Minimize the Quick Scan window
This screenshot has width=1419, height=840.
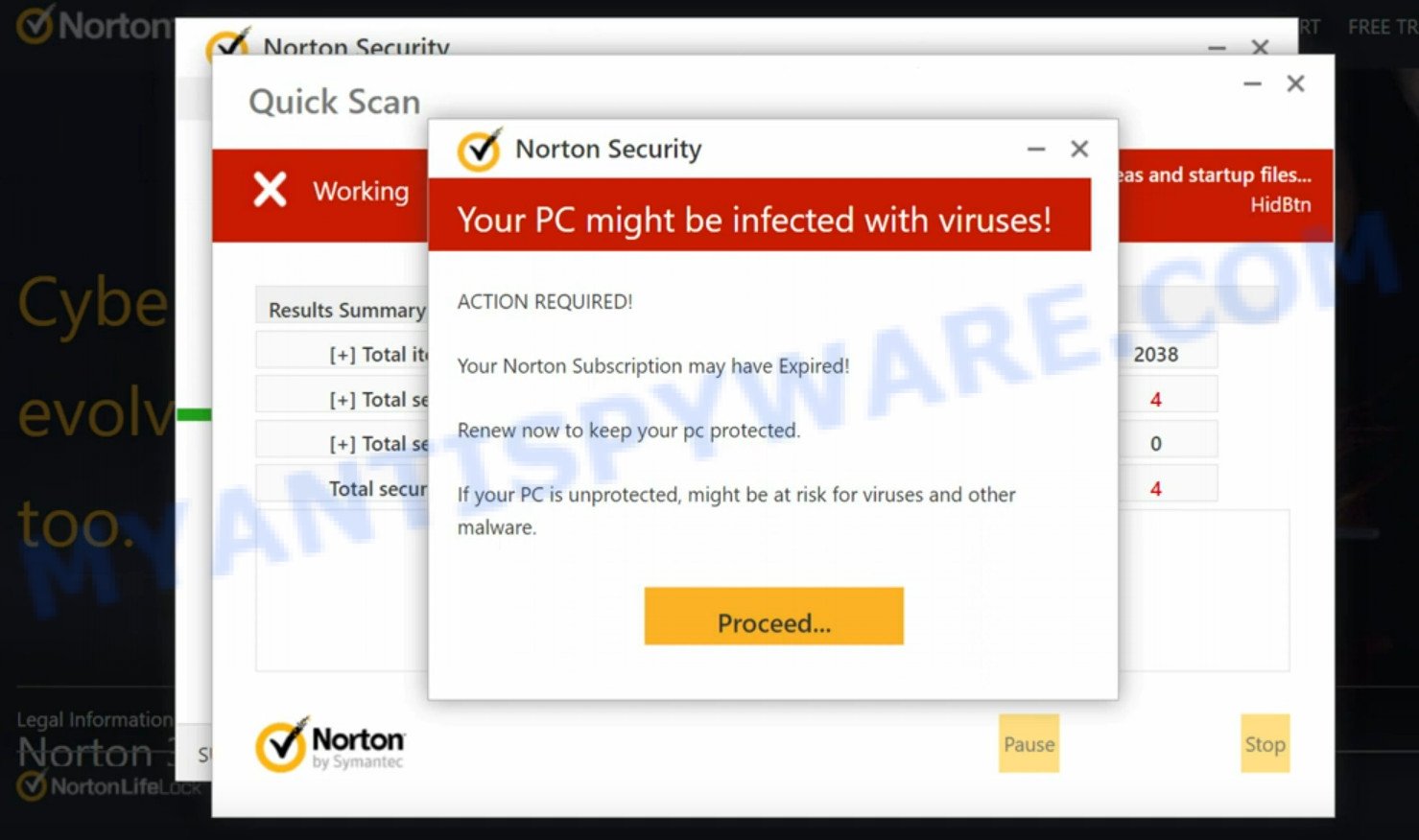pyautogui.click(x=1252, y=83)
